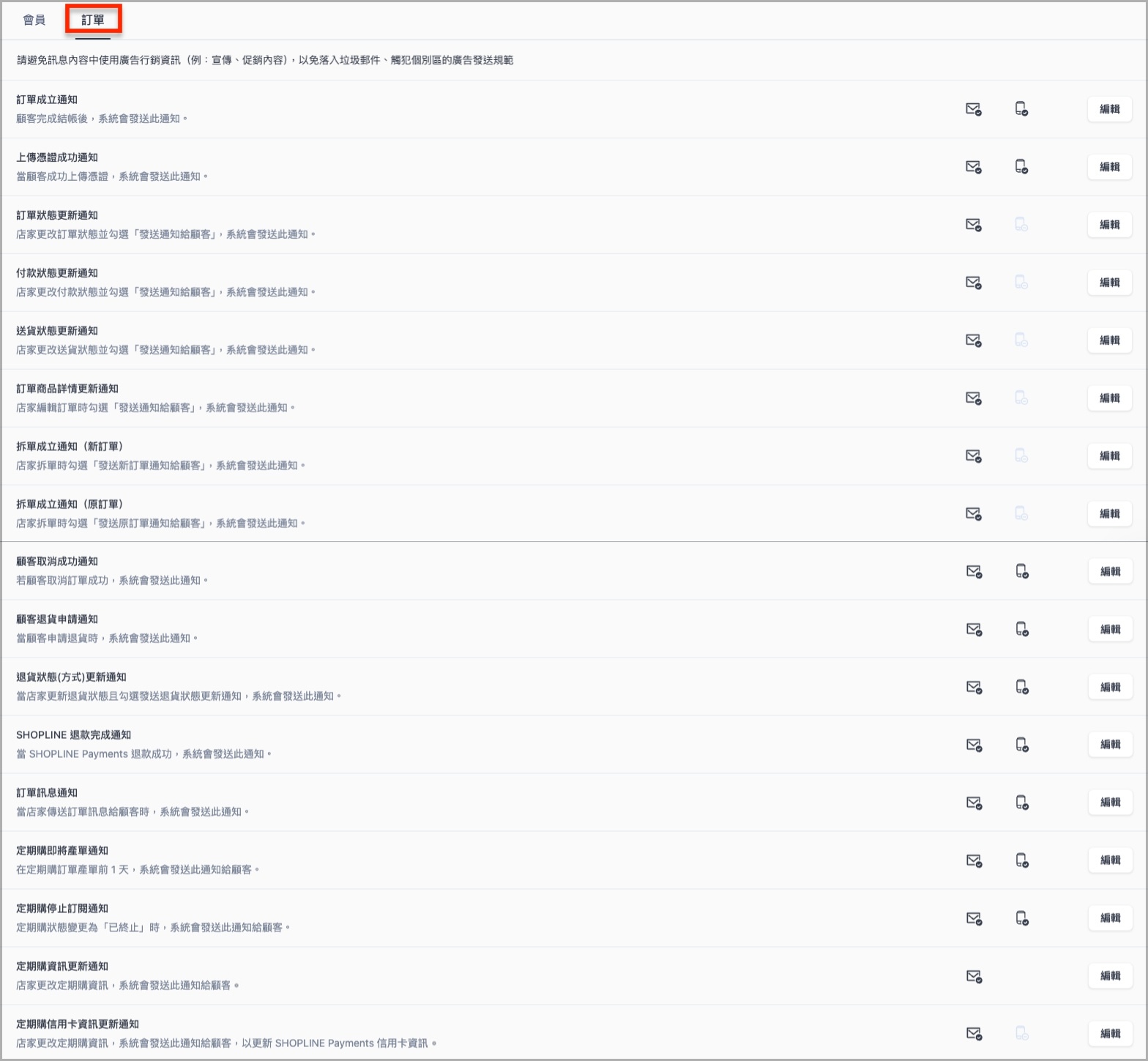1148x1061 pixels.
Task: Click the 訂單訊息通知 title text
Action: [47, 793]
